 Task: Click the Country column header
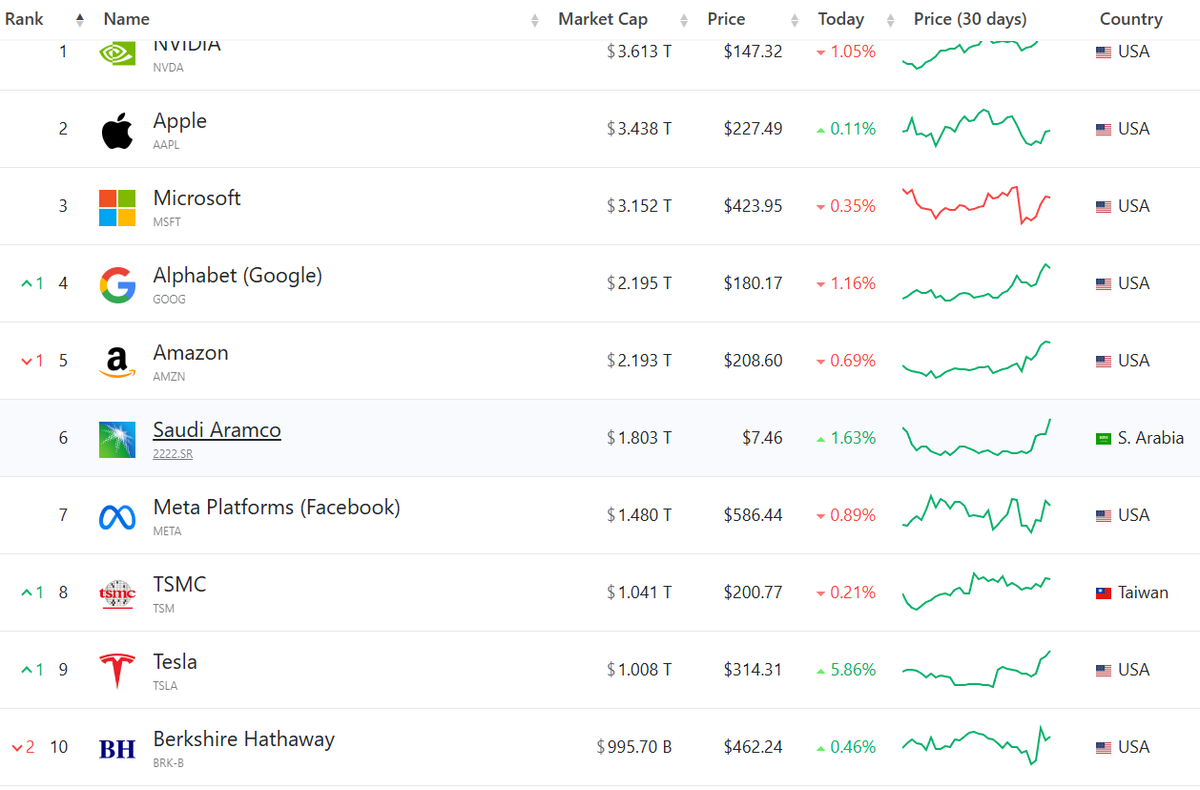1131,19
